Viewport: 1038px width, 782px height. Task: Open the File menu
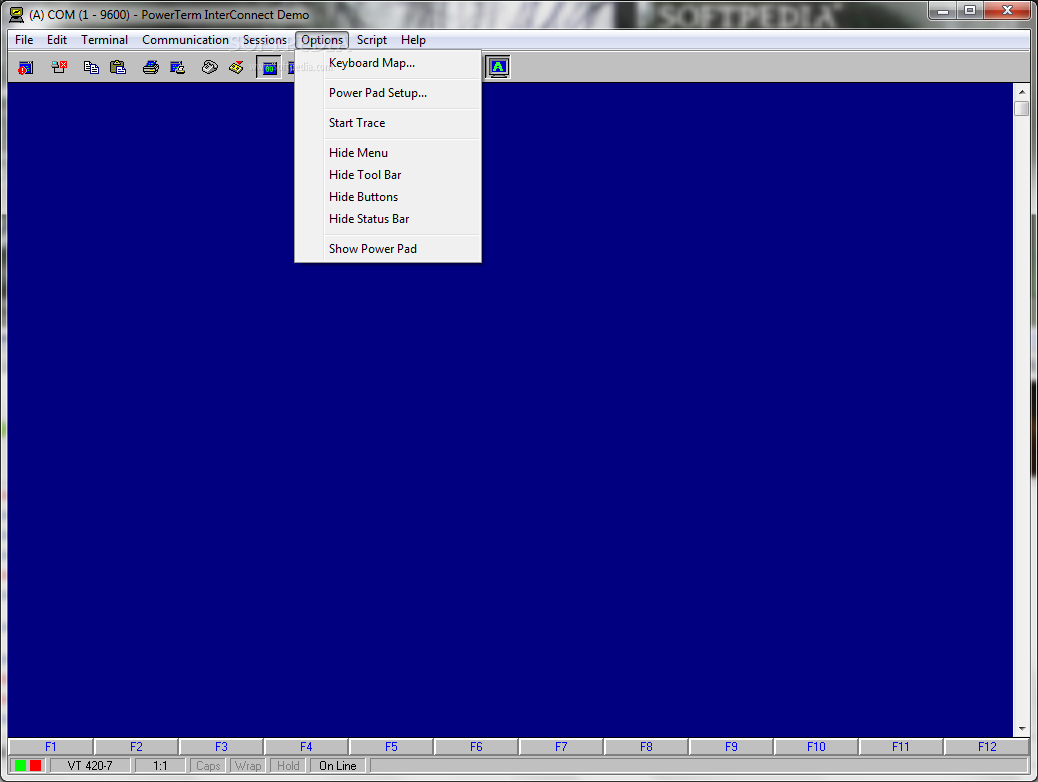[24, 40]
